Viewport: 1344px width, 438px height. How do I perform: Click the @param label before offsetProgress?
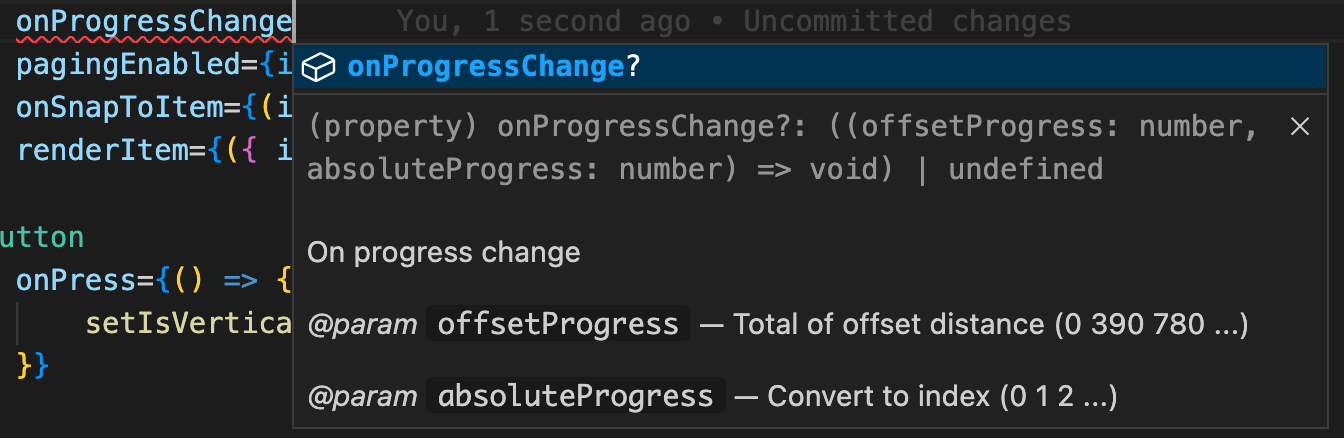(362, 325)
